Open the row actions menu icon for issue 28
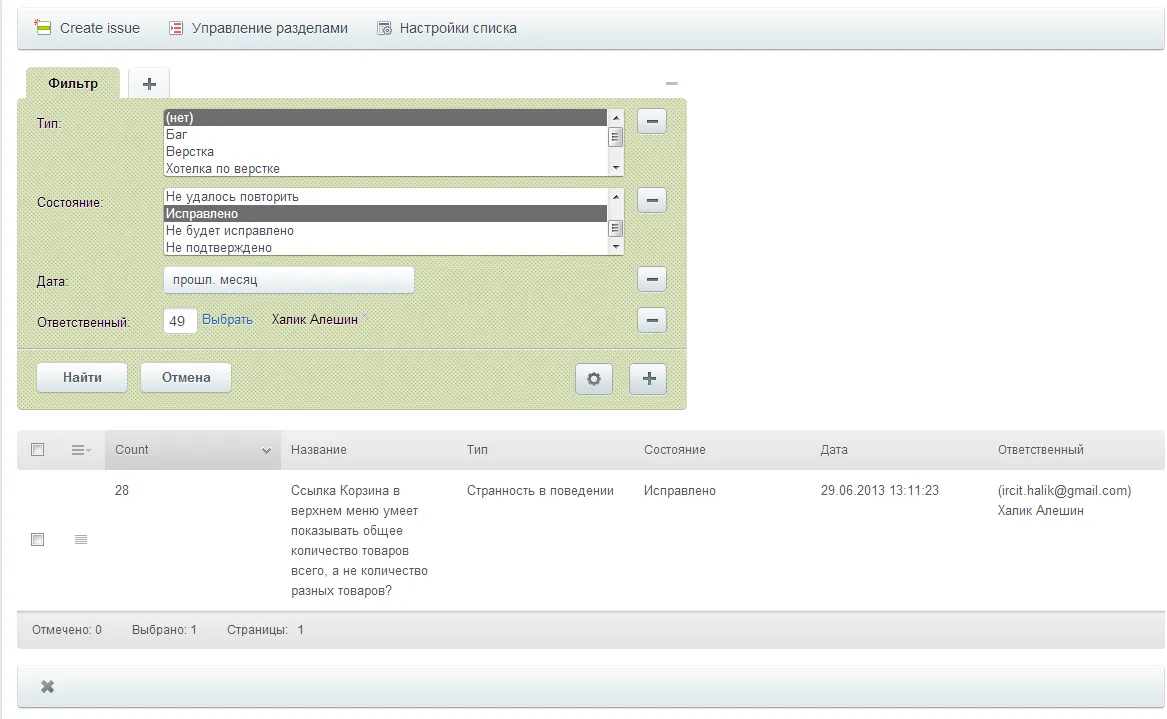This screenshot has width=1167, height=719. pyautogui.click(x=81, y=540)
